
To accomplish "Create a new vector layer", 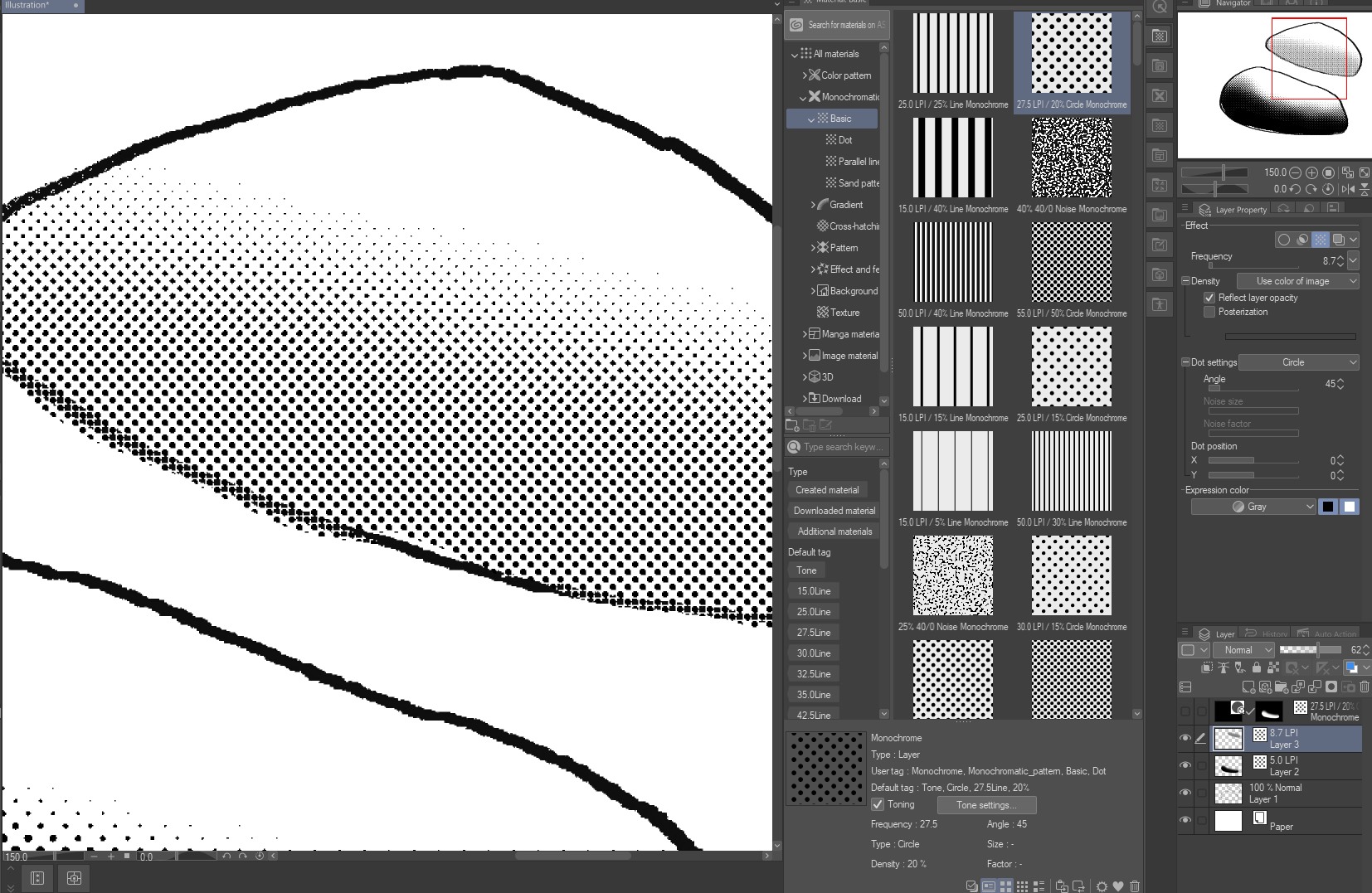I will click(1265, 687).
